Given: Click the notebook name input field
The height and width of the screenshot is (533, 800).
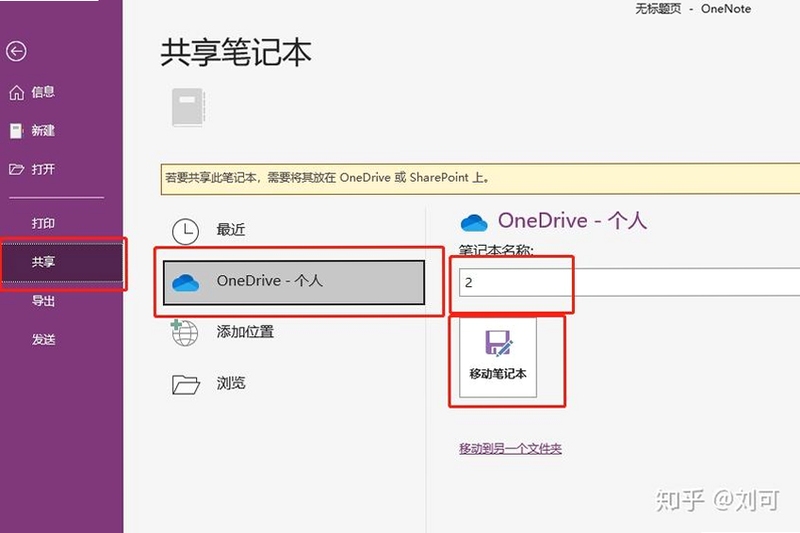Looking at the screenshot, I should point(630,282).
